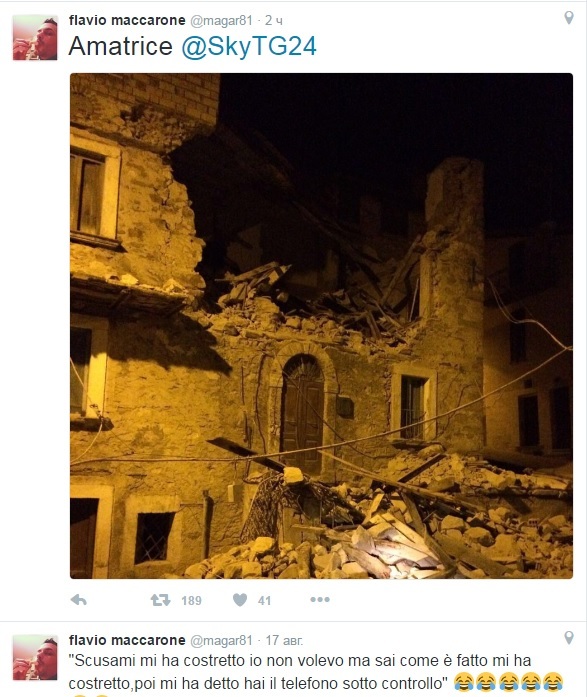Click location pin on the Amatrice tweet
This screenshot has width=587, height=697.
coord(569,18)
